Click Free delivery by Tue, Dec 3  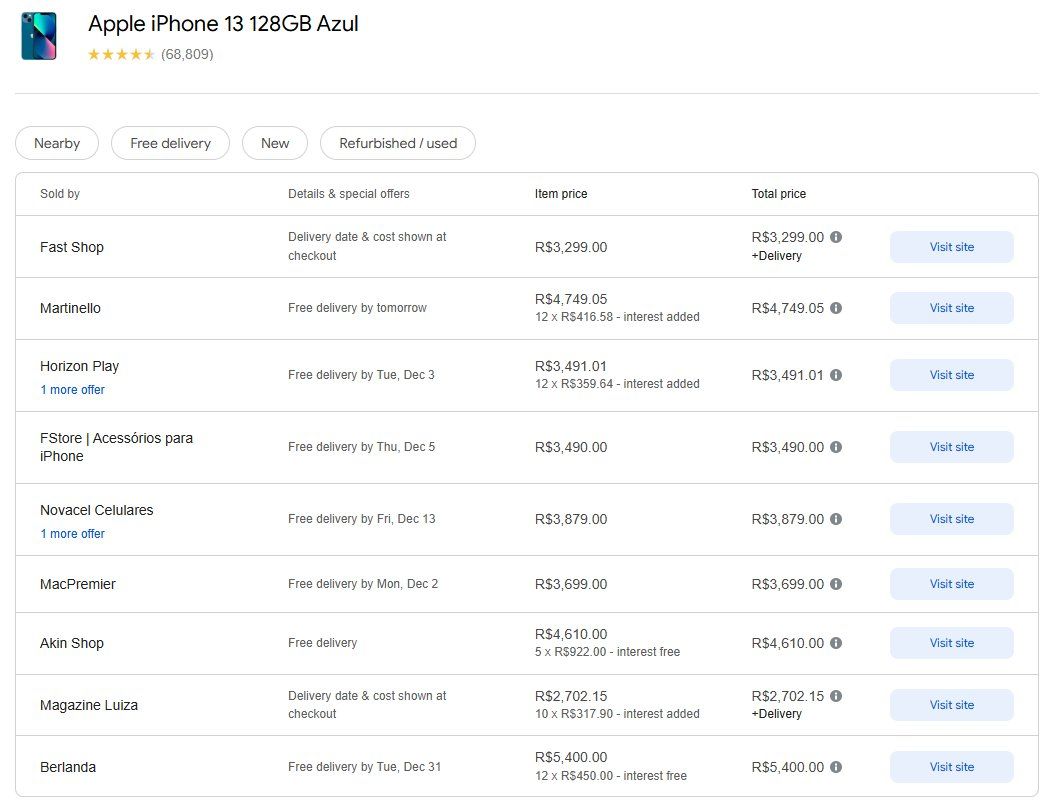361,375
